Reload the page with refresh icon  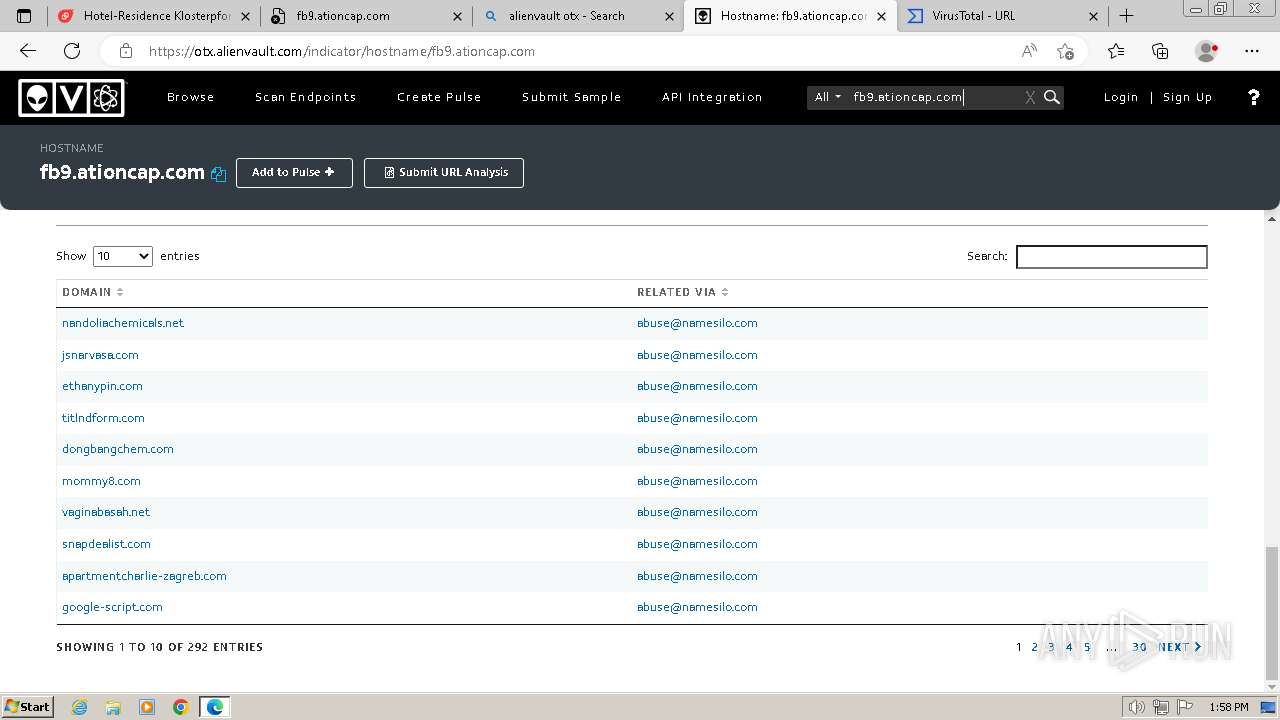pyautogui.click(x=72, y=51)
